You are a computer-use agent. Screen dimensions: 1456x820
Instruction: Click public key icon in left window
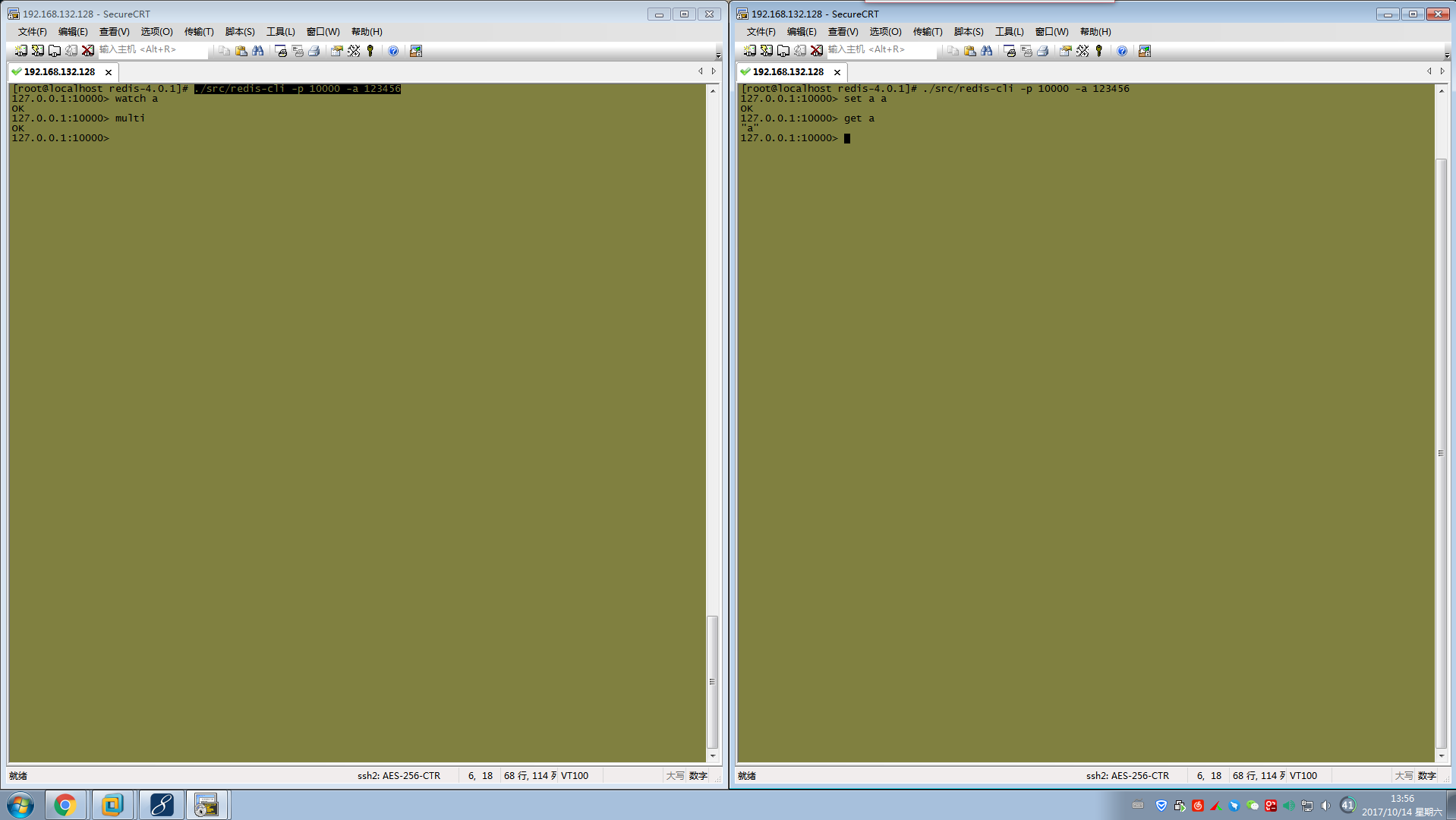tap(370, 51)
